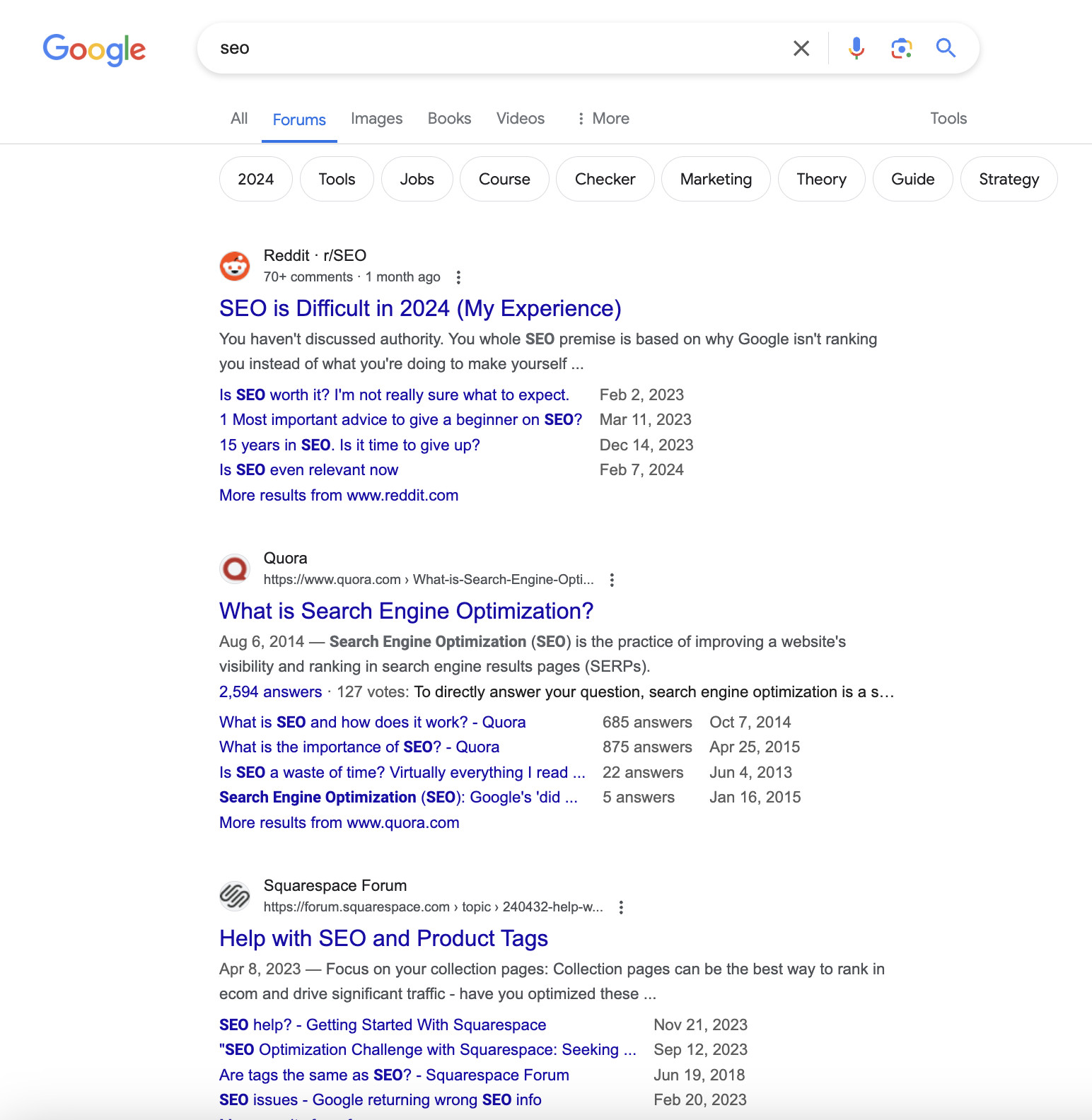Open the result titled SEO is Difficult in 2024
This screenshot has height=1120, width=1092.
pos(419,308)
